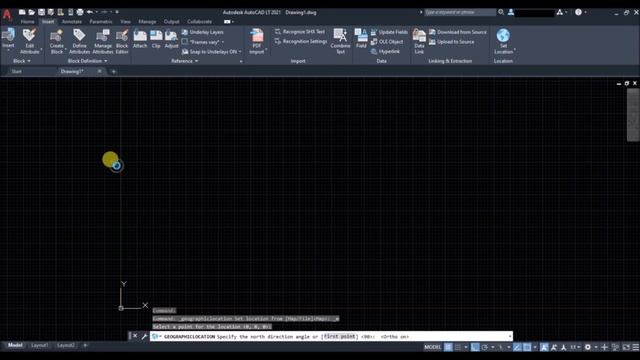Click the Undo arrow icon
This screenshot has height=360, width=640.
pyautogui.click(x=90, y=12)
